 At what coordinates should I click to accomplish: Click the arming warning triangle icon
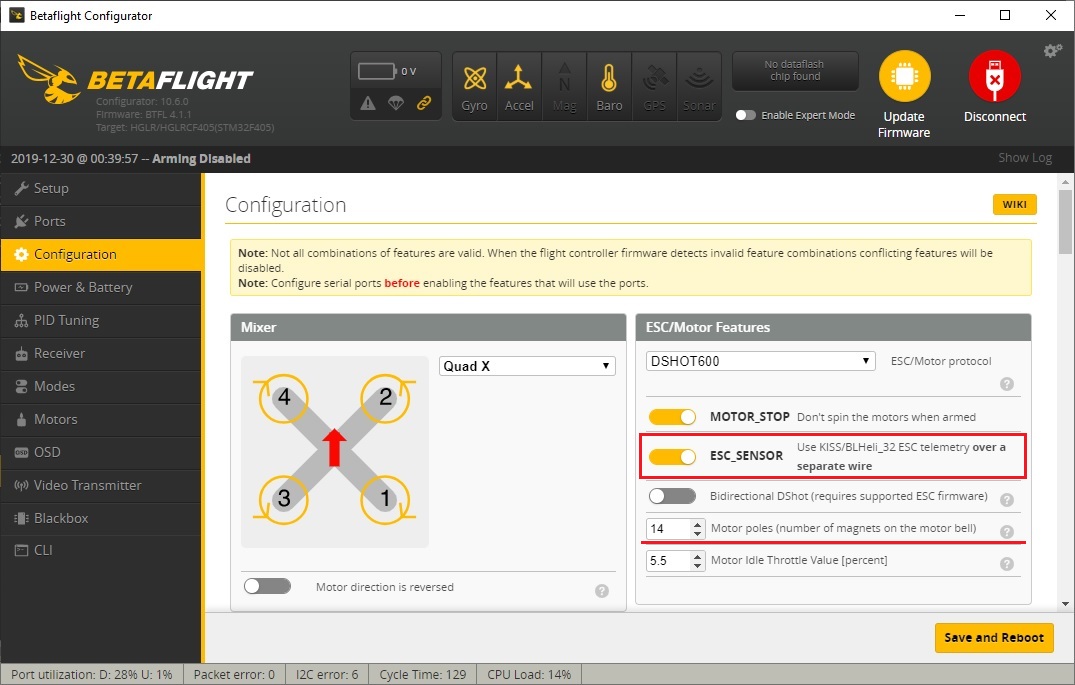coord(368,104)
